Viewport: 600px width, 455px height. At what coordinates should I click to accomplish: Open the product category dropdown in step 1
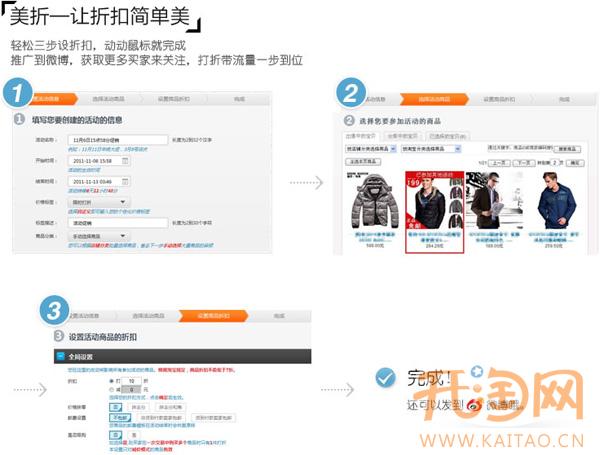click(97, 236)
